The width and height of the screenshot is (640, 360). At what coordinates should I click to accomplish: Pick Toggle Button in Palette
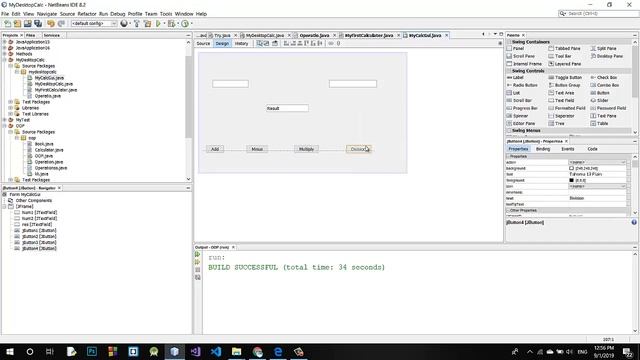[x=565, y=77]
